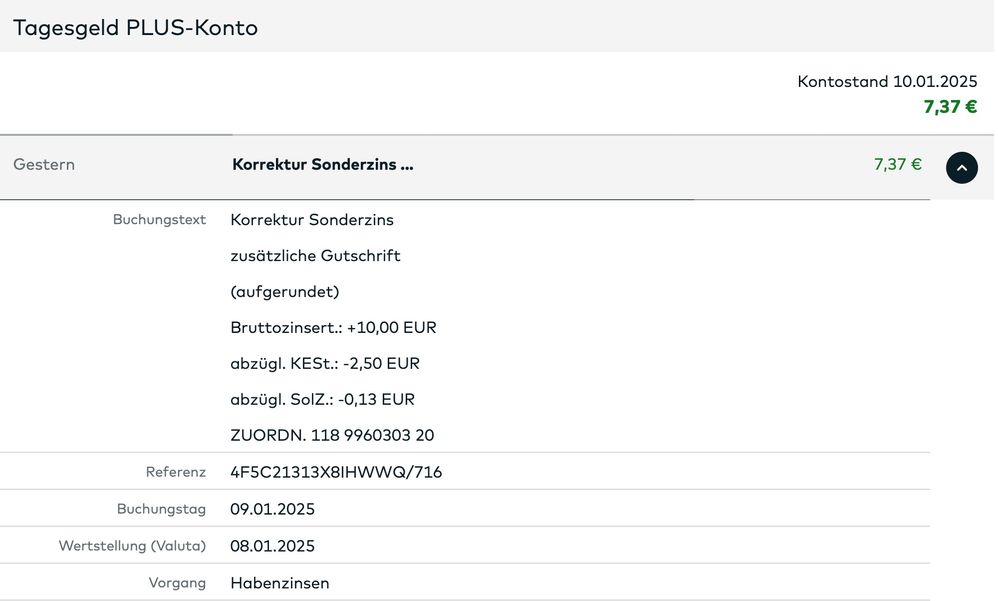Collapse the transaction details with the chevron icon

pos(962,167)
